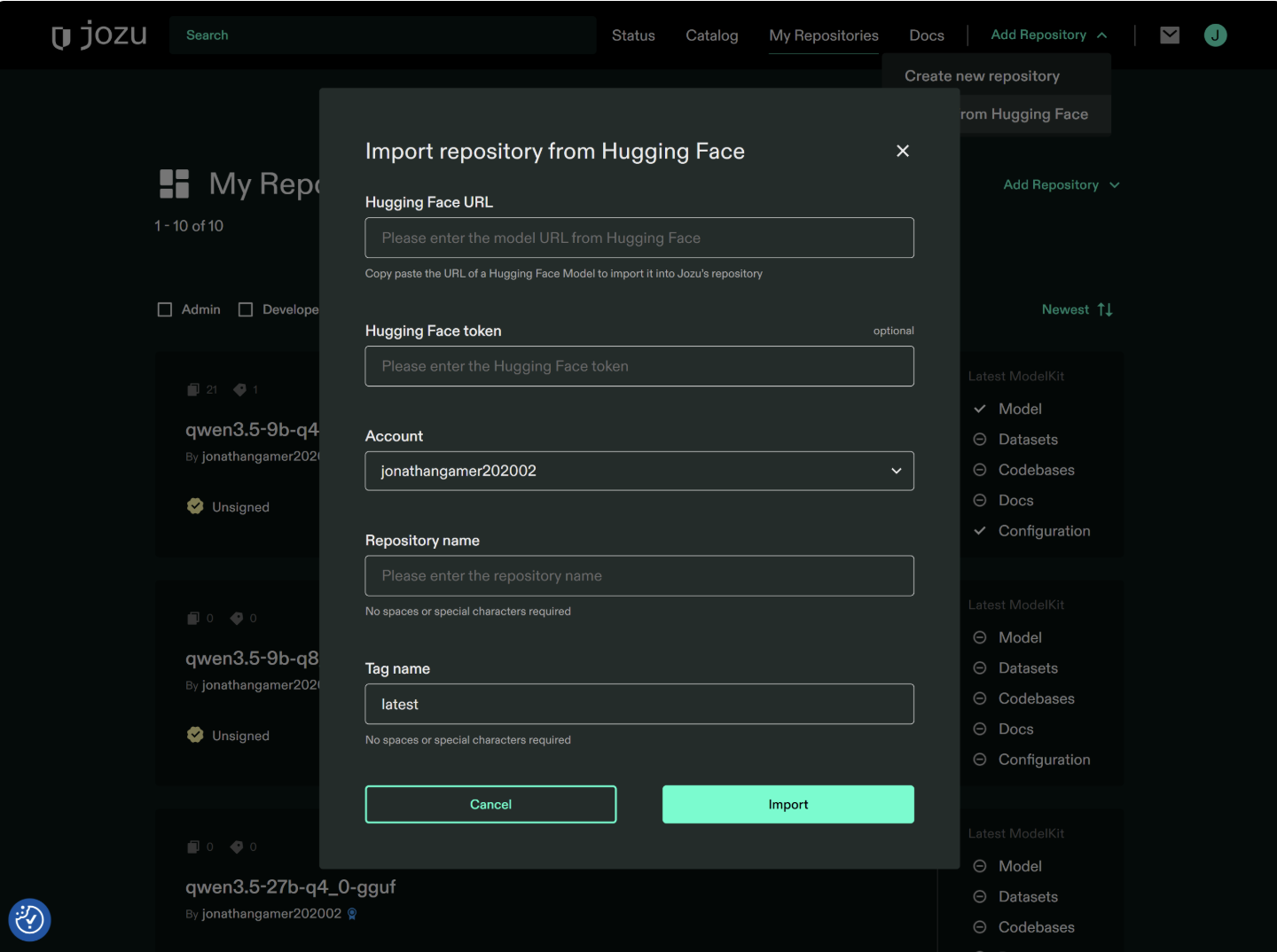
Task: Close the Import repository dialog
Action: 903,151
